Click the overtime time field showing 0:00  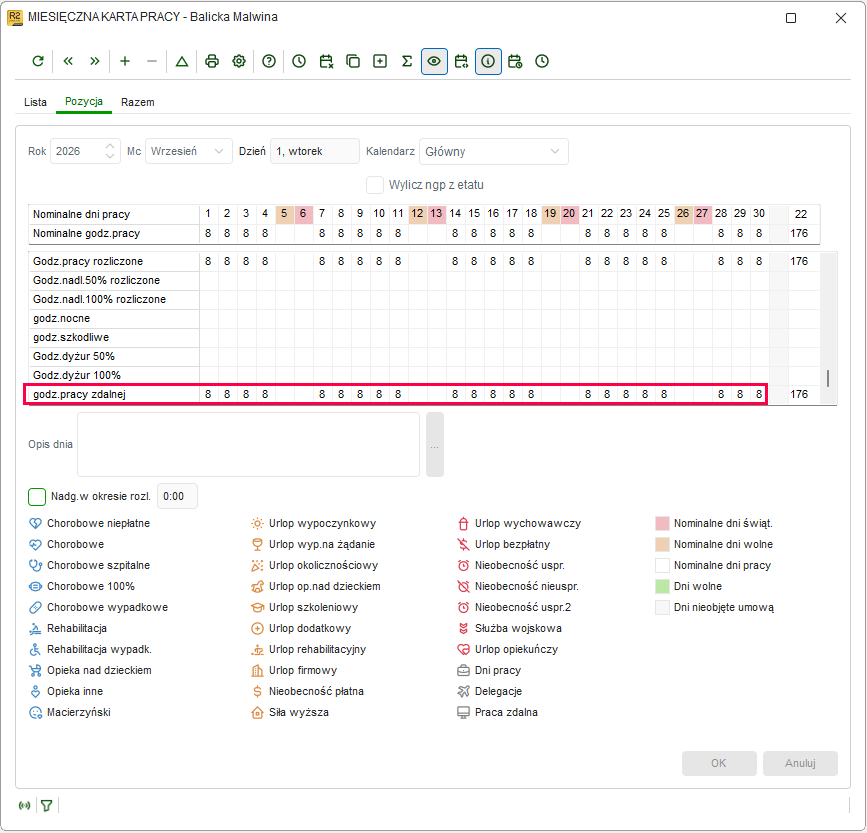177,496
